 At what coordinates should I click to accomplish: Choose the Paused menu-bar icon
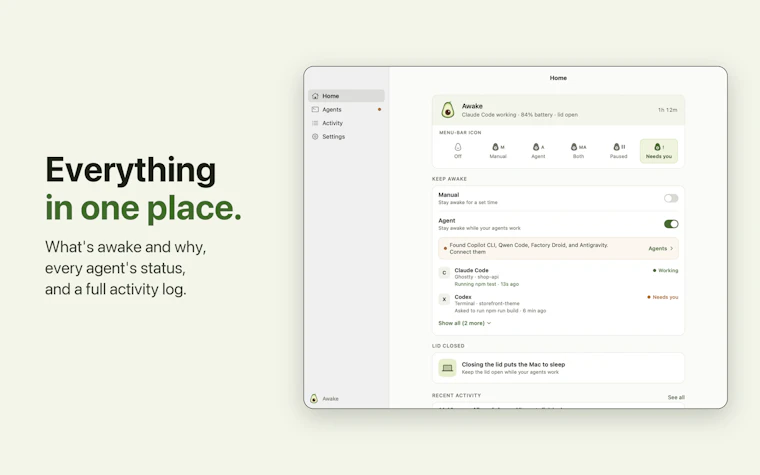[x=618, y=151]
